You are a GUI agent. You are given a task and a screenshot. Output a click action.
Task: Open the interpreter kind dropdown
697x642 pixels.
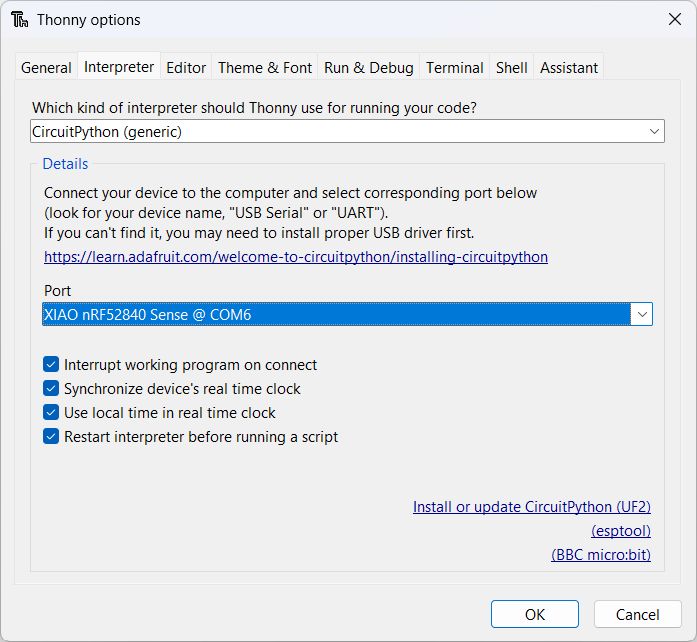(x=347, y=131)
